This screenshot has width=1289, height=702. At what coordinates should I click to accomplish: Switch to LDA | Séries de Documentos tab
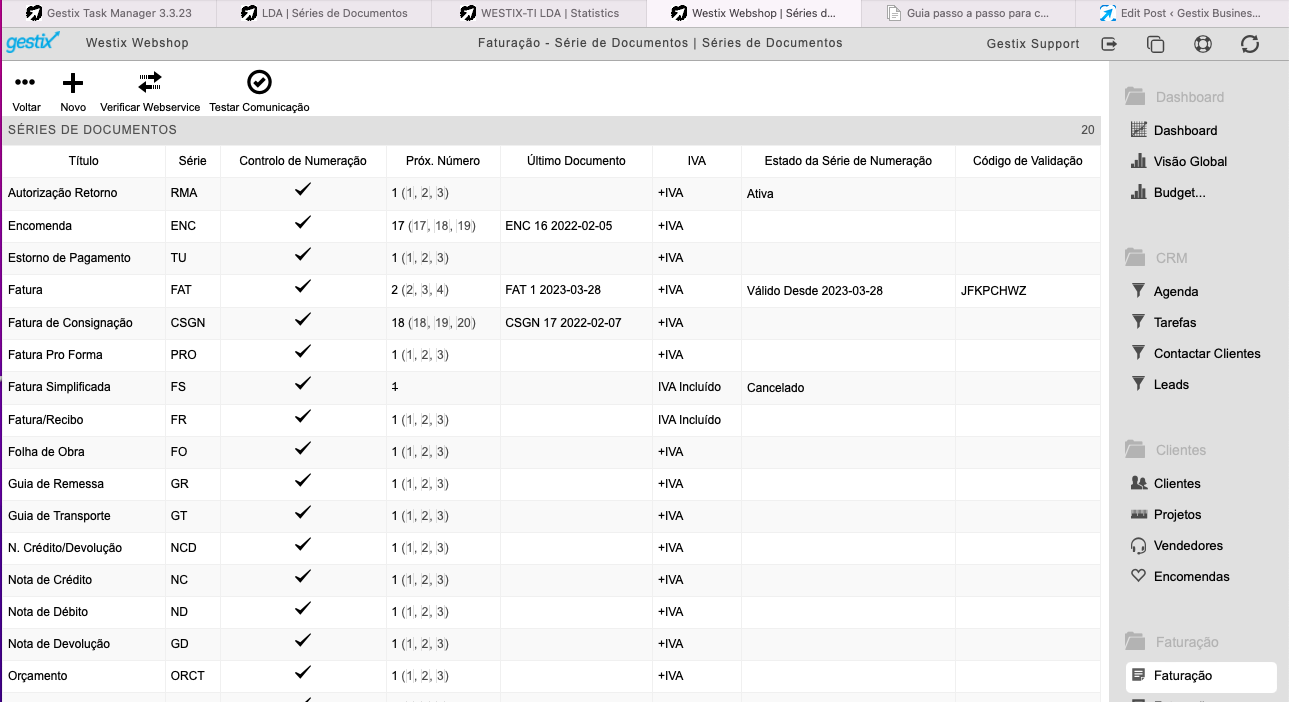[x=323, y=13]
